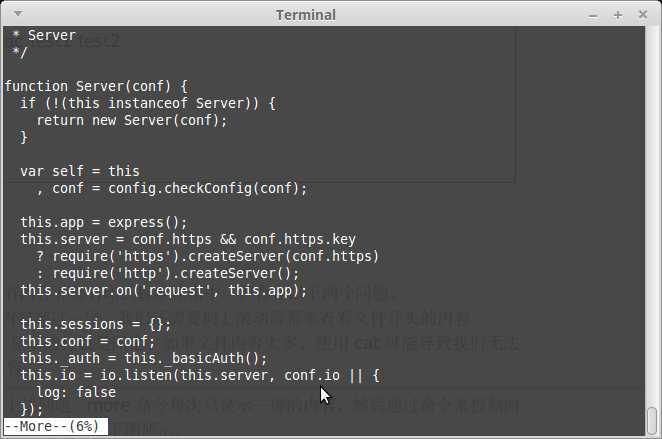This screenshot has width=662, height=439.
Task: Click the Terminal title text
Action: (x=306, y=15)
